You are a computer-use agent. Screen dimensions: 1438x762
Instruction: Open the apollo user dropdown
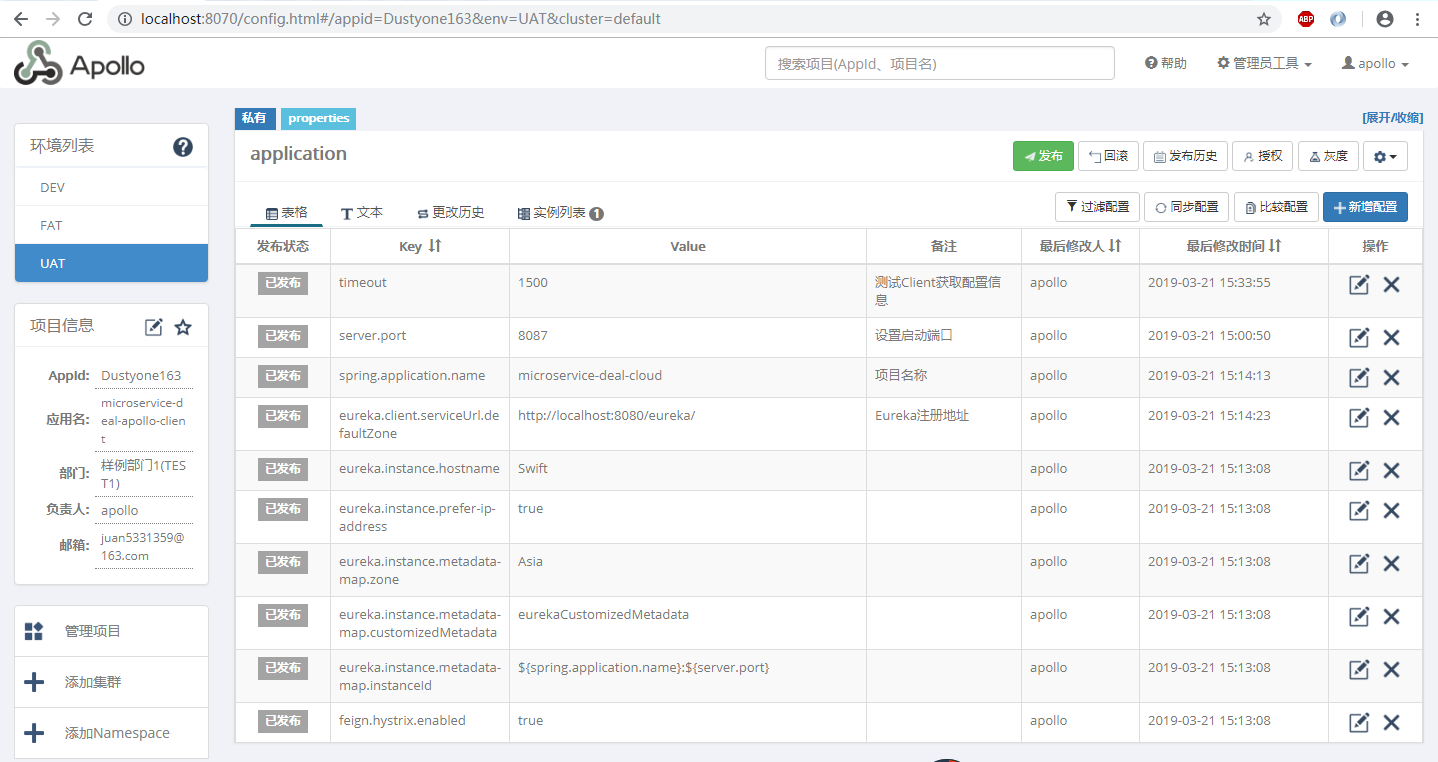[x=1375, y=63]
